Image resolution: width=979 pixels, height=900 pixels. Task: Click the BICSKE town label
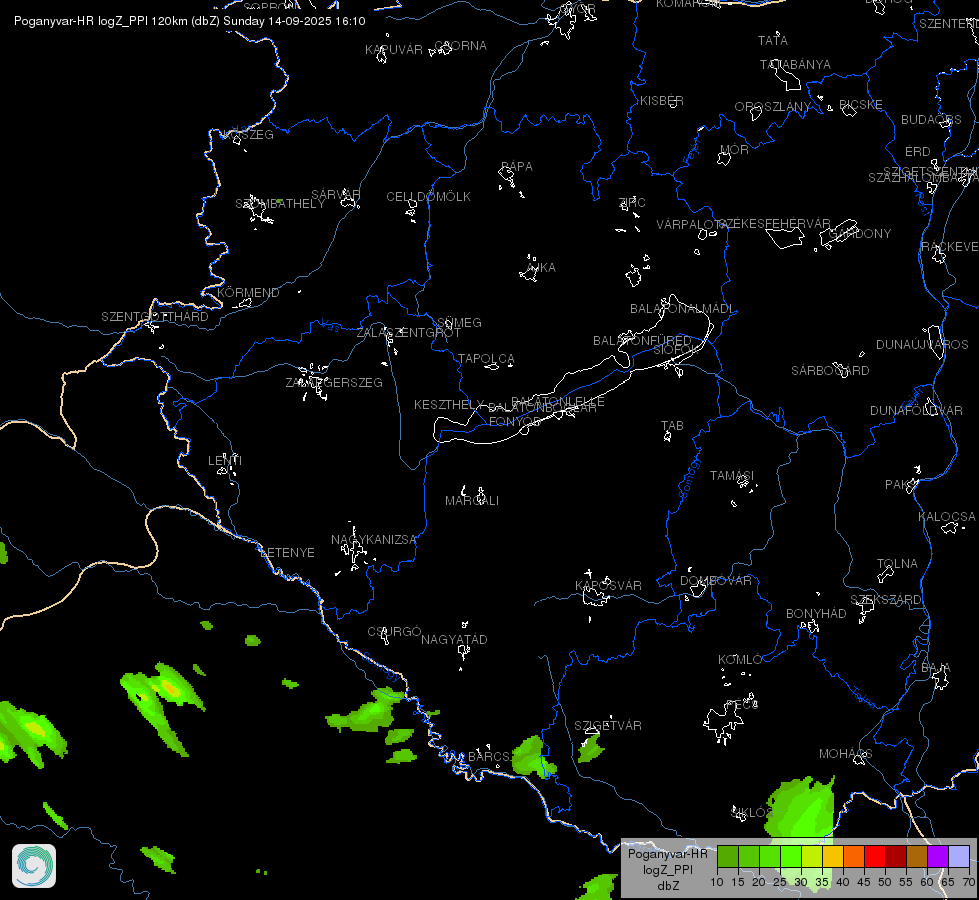[x=861, y=105]
